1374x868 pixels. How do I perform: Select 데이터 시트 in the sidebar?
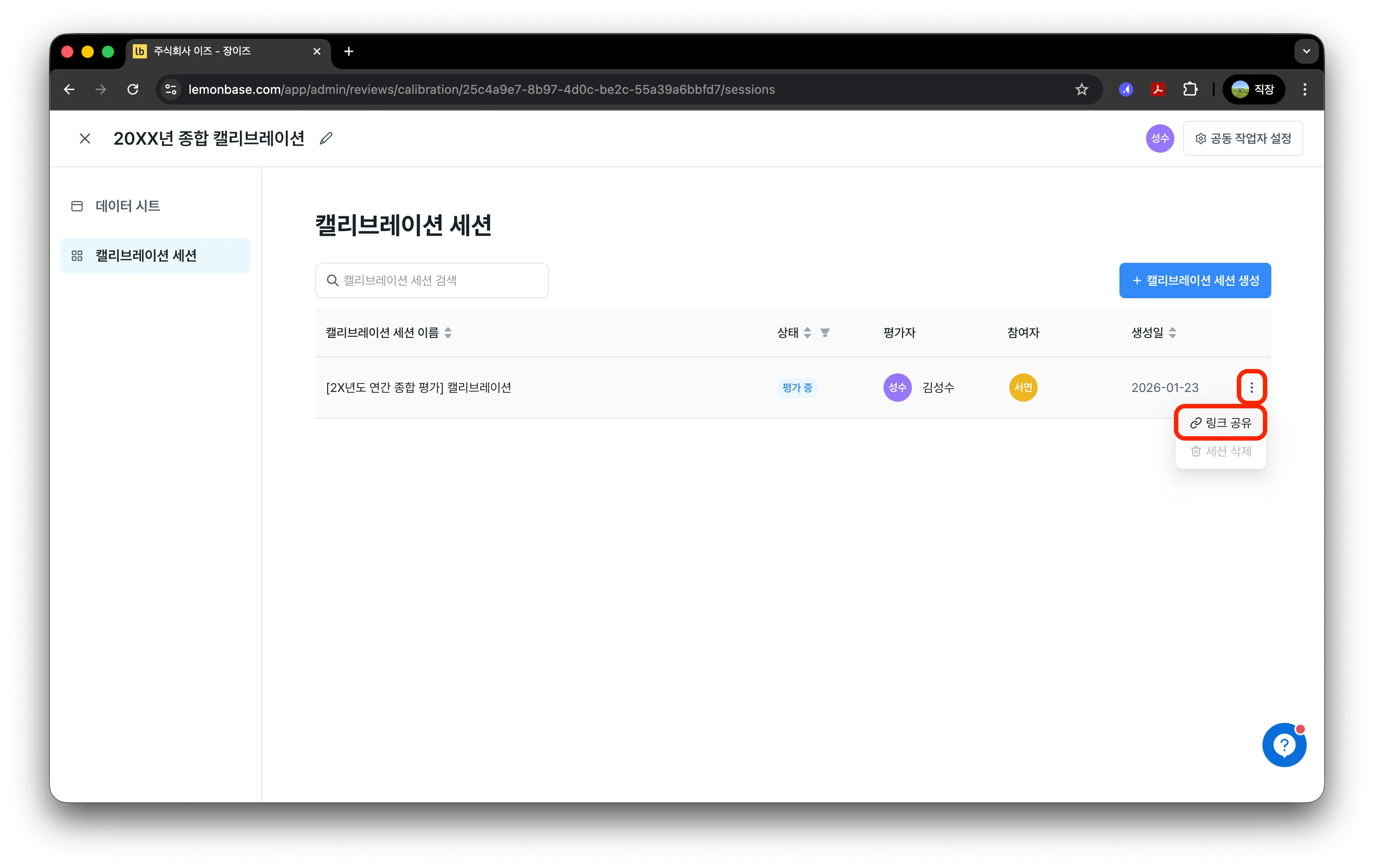154,206
